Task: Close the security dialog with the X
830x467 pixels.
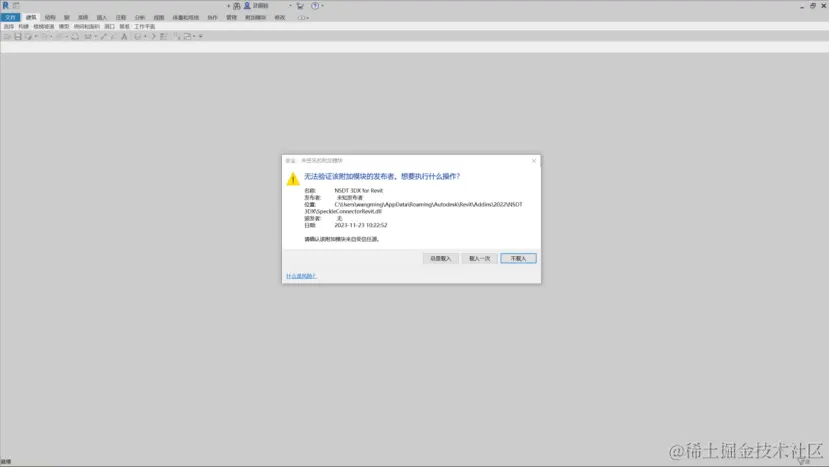Action: (x=534, y=161)
